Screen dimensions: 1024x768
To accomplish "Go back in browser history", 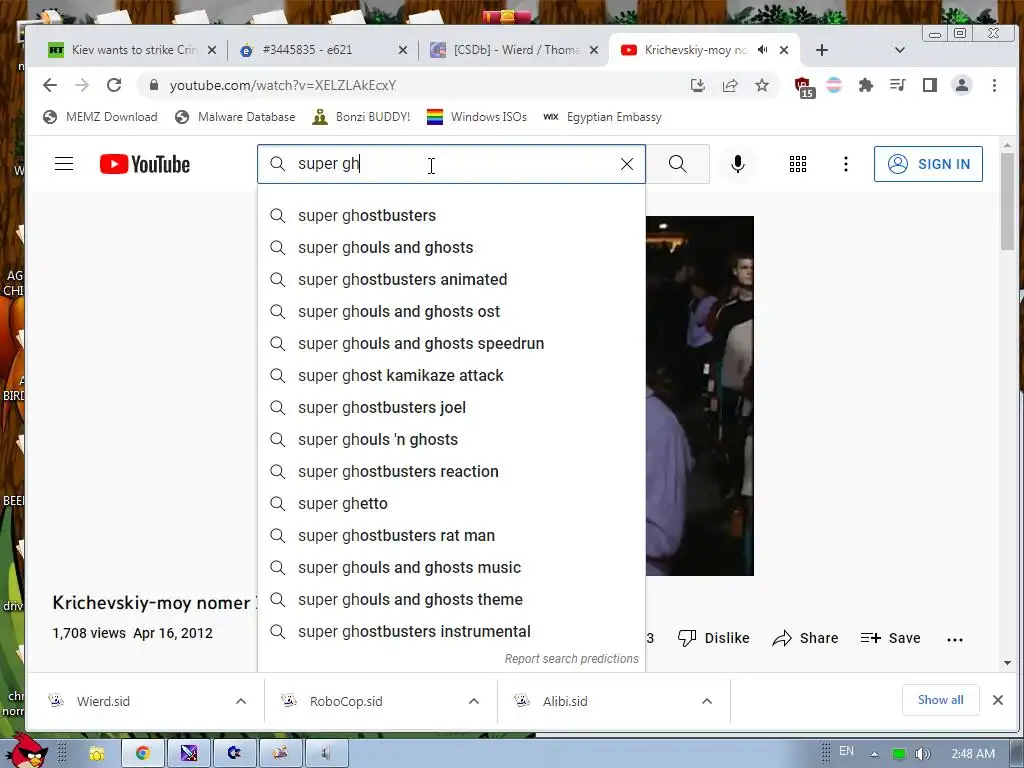I will click(x=50, y=85).
